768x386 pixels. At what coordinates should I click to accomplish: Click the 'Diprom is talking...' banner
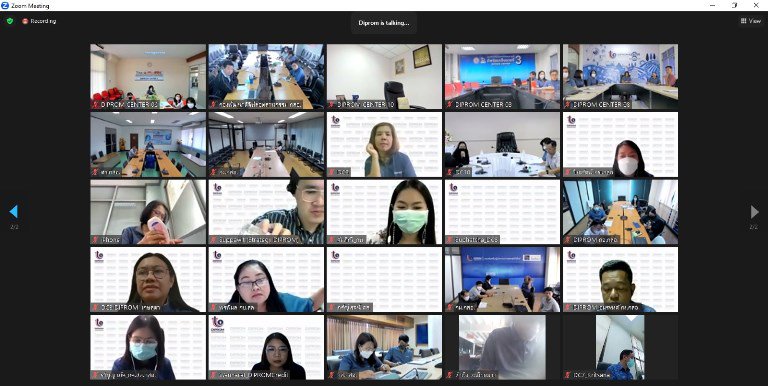pos(384,23)
